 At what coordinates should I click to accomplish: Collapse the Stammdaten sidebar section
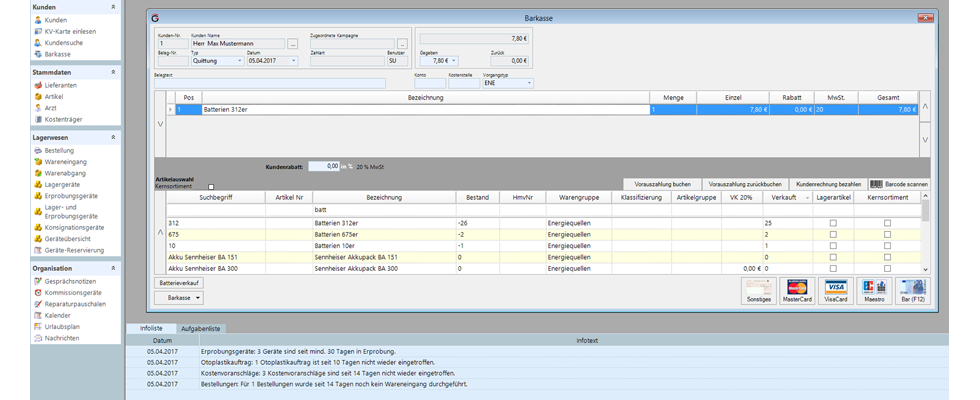[113, 72]
